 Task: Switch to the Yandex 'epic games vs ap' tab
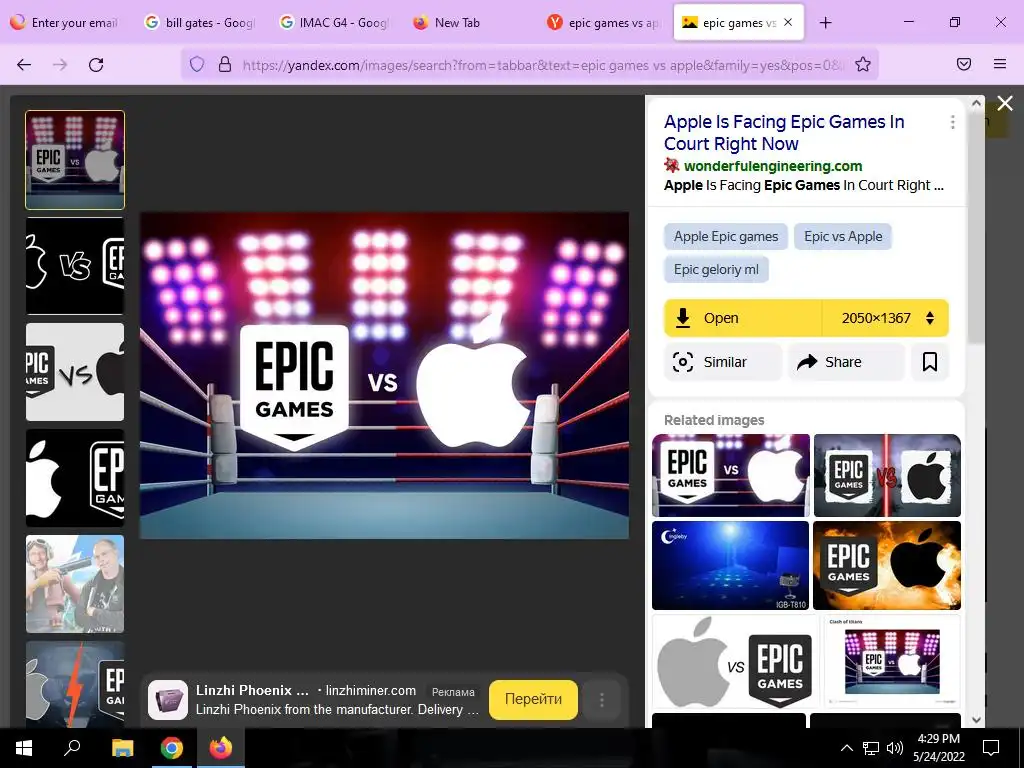[603, 23]
